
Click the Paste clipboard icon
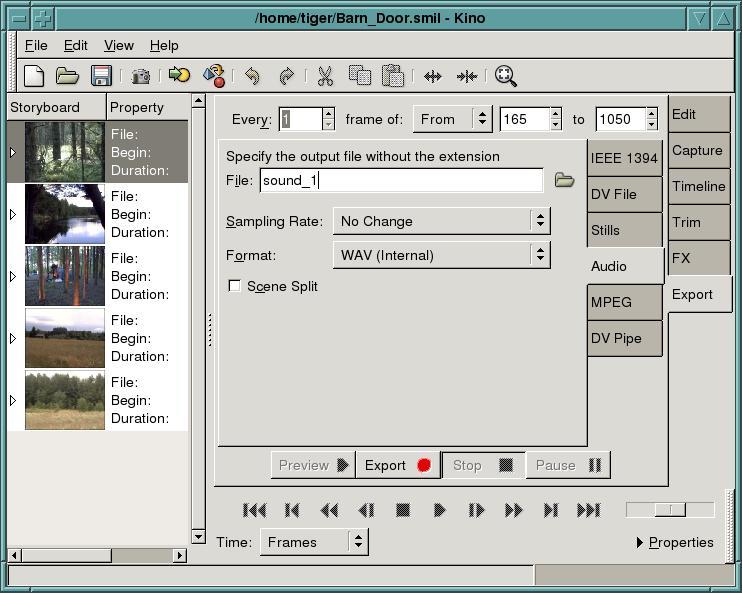click(x=392, y=76)
